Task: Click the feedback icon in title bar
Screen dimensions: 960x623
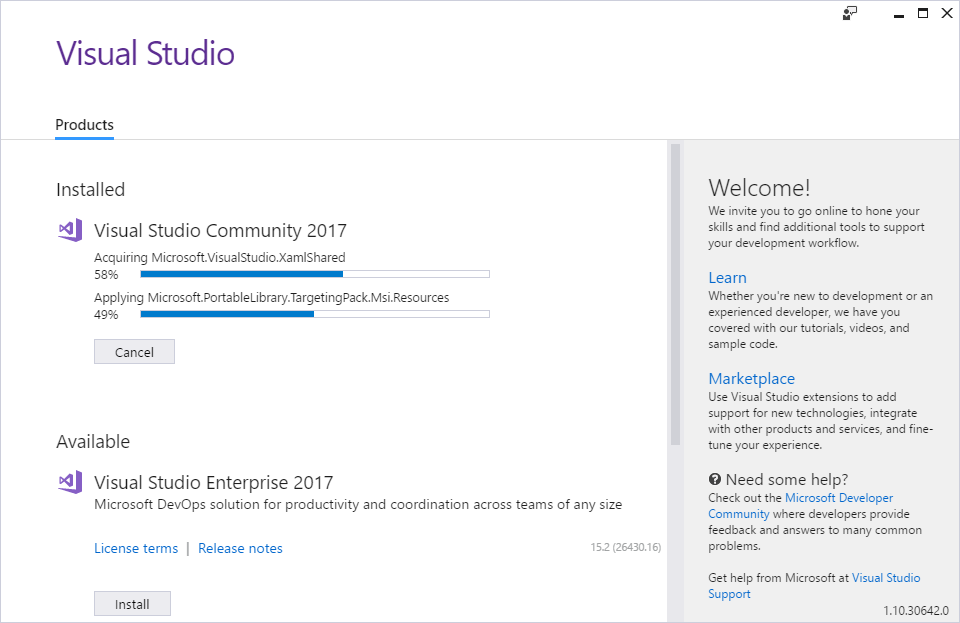Action: coord(850,13)
